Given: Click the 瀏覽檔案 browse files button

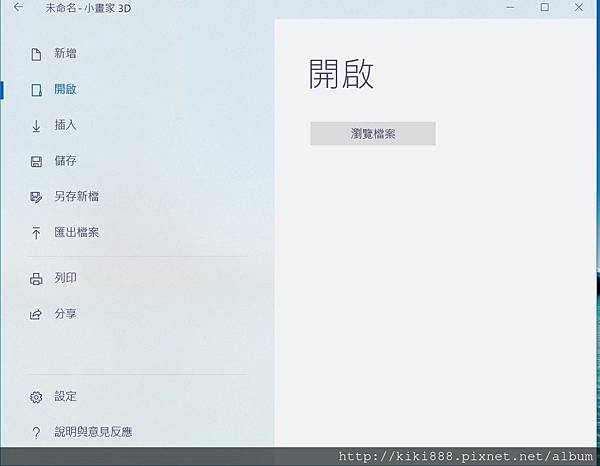Looking at the screenshot, I should pyautogui.click(x=373, y=134).
